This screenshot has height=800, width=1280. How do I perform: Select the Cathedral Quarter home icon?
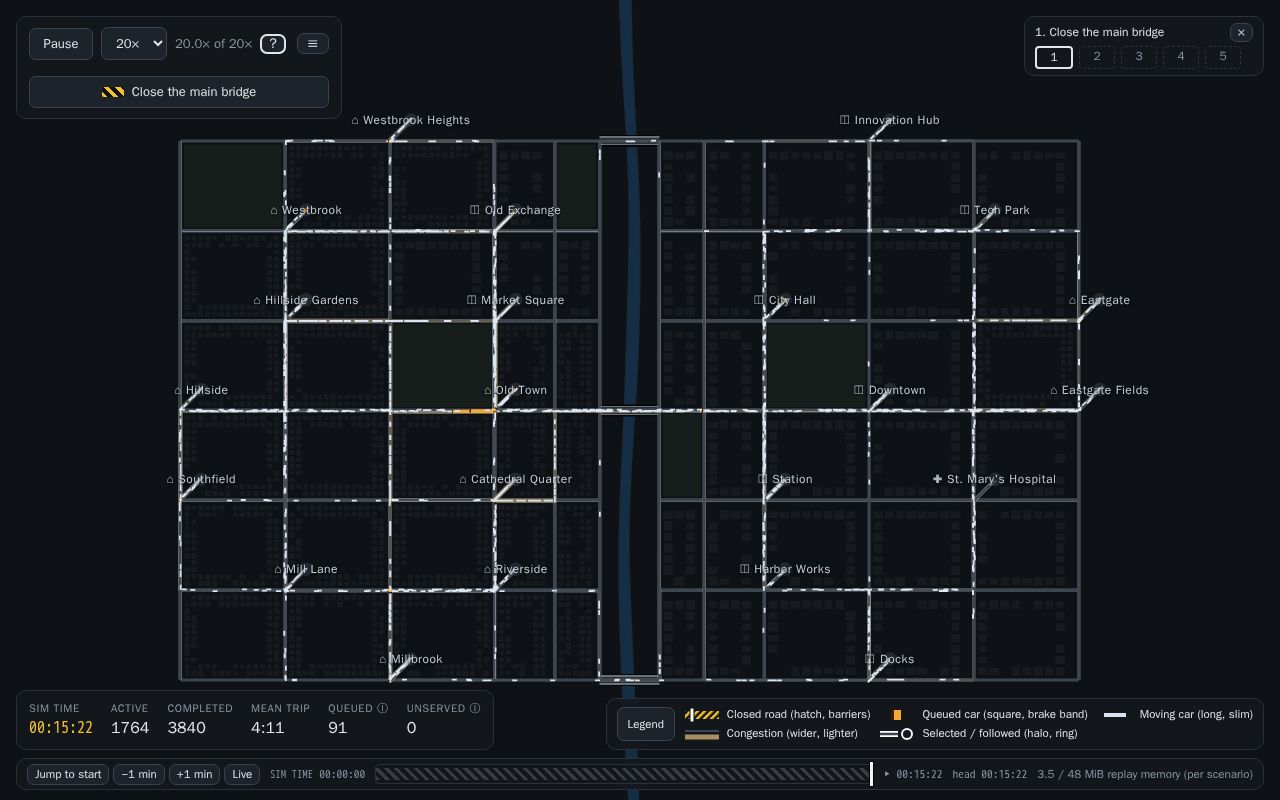pyautogui.click(x=463, y=479)
